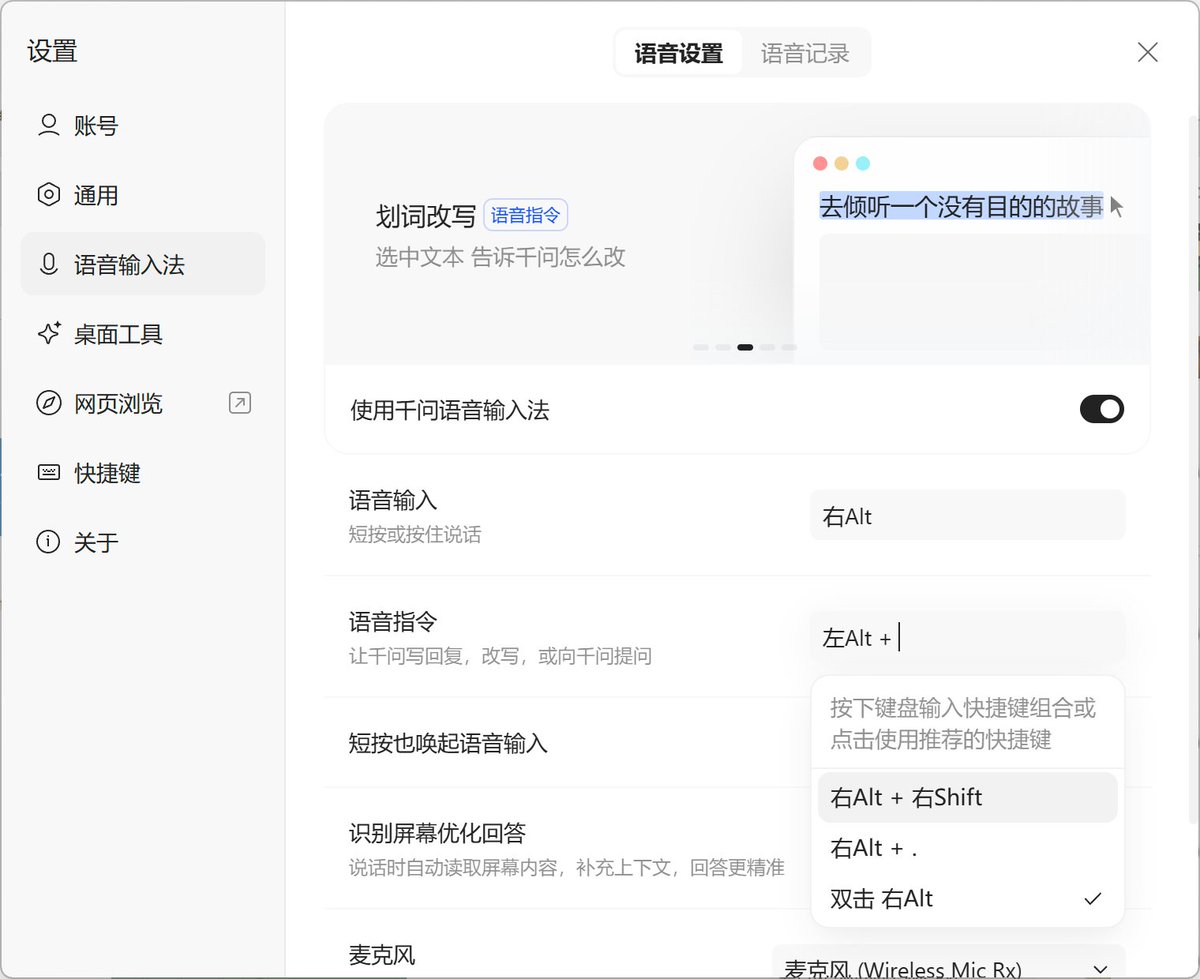Screen dimensions: 1200x979
Task: Click the 划词改写 heading
Action: [x=426, y=216]
